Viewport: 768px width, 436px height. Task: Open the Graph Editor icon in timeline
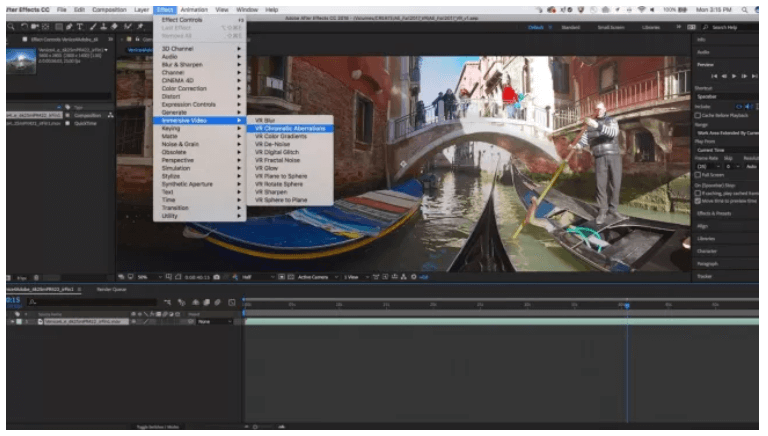[x=232, y=302]
